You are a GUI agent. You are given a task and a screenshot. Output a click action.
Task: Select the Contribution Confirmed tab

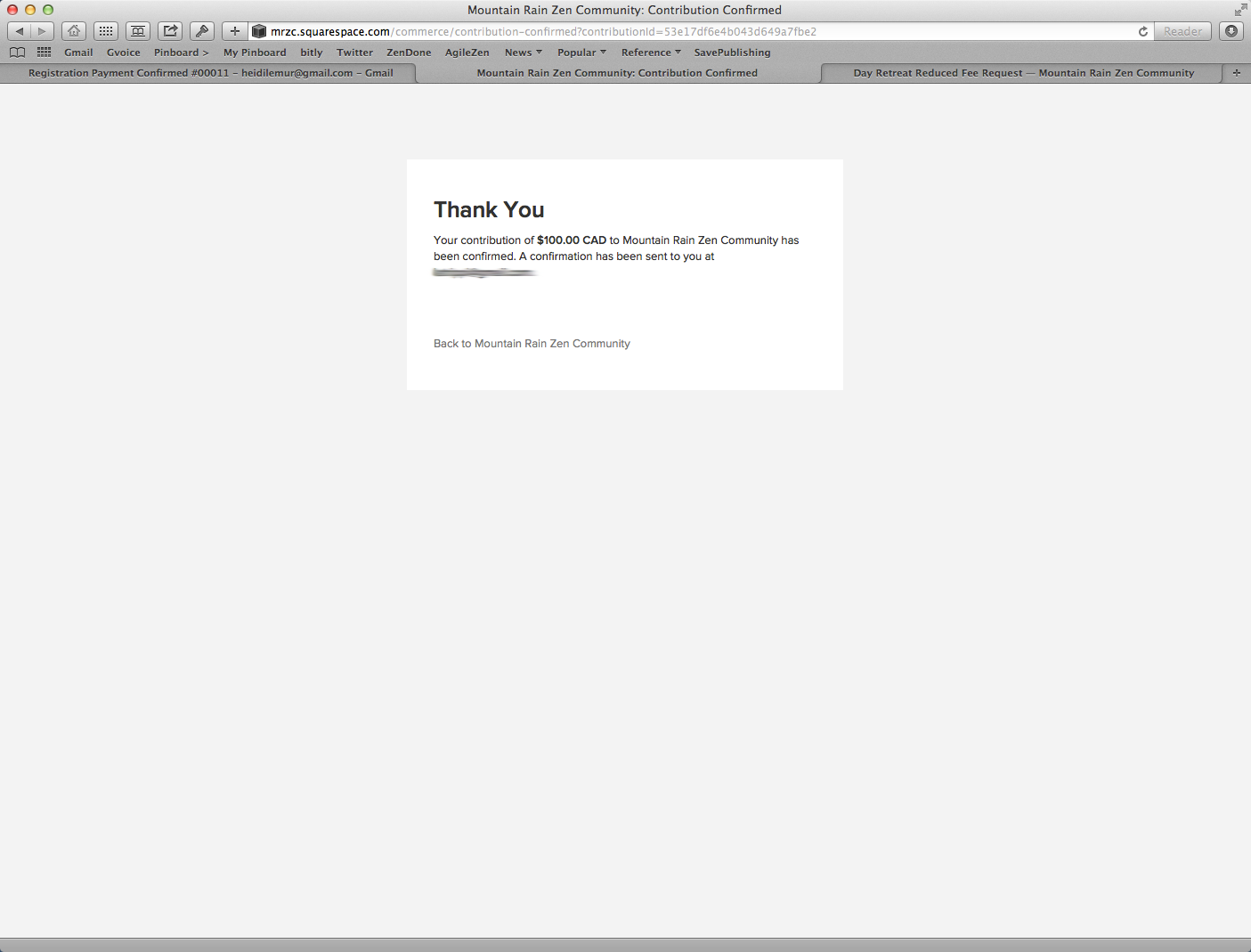[617, 73]
